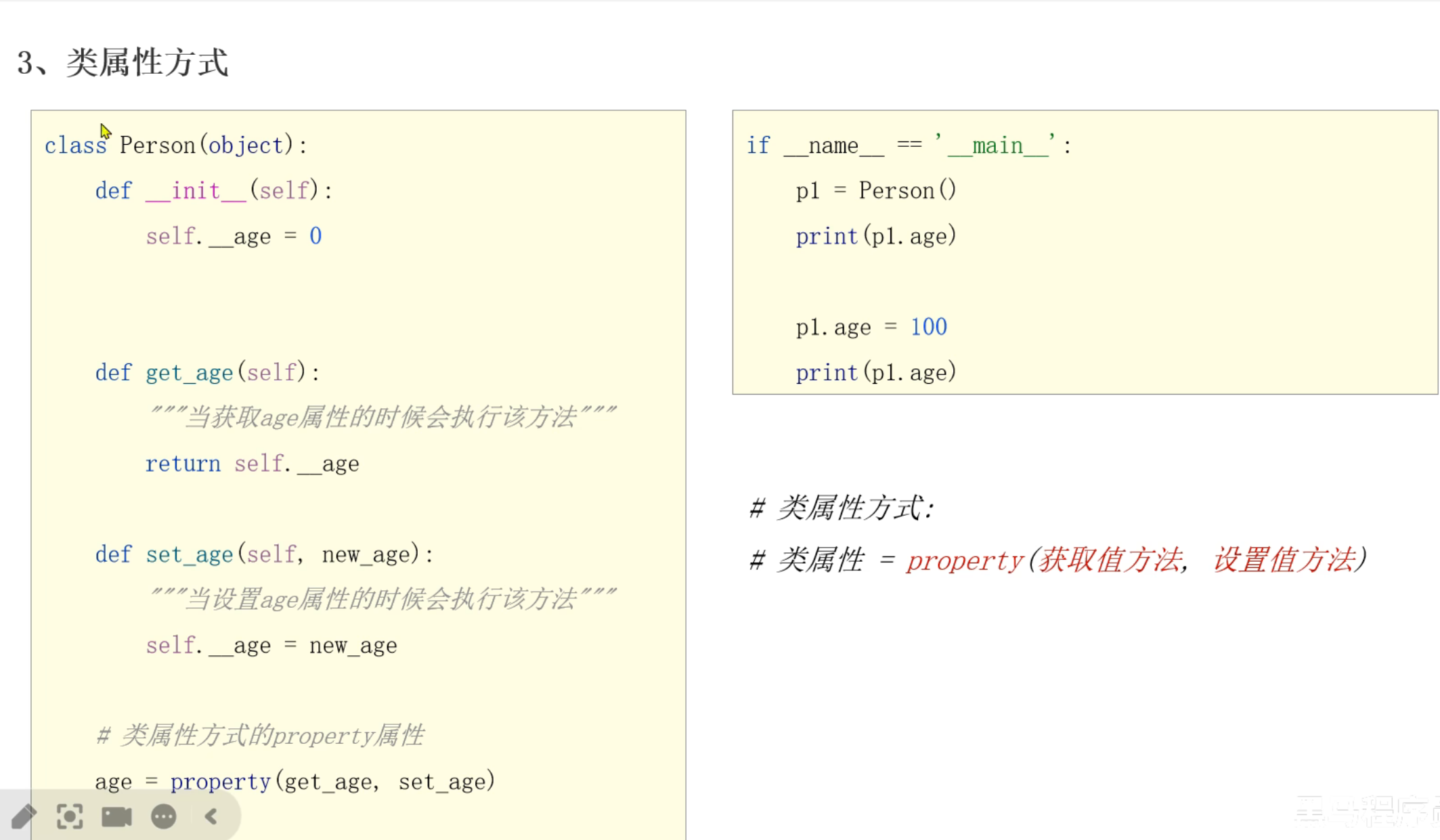Click the red "property" word in the comment

[965, 561]
